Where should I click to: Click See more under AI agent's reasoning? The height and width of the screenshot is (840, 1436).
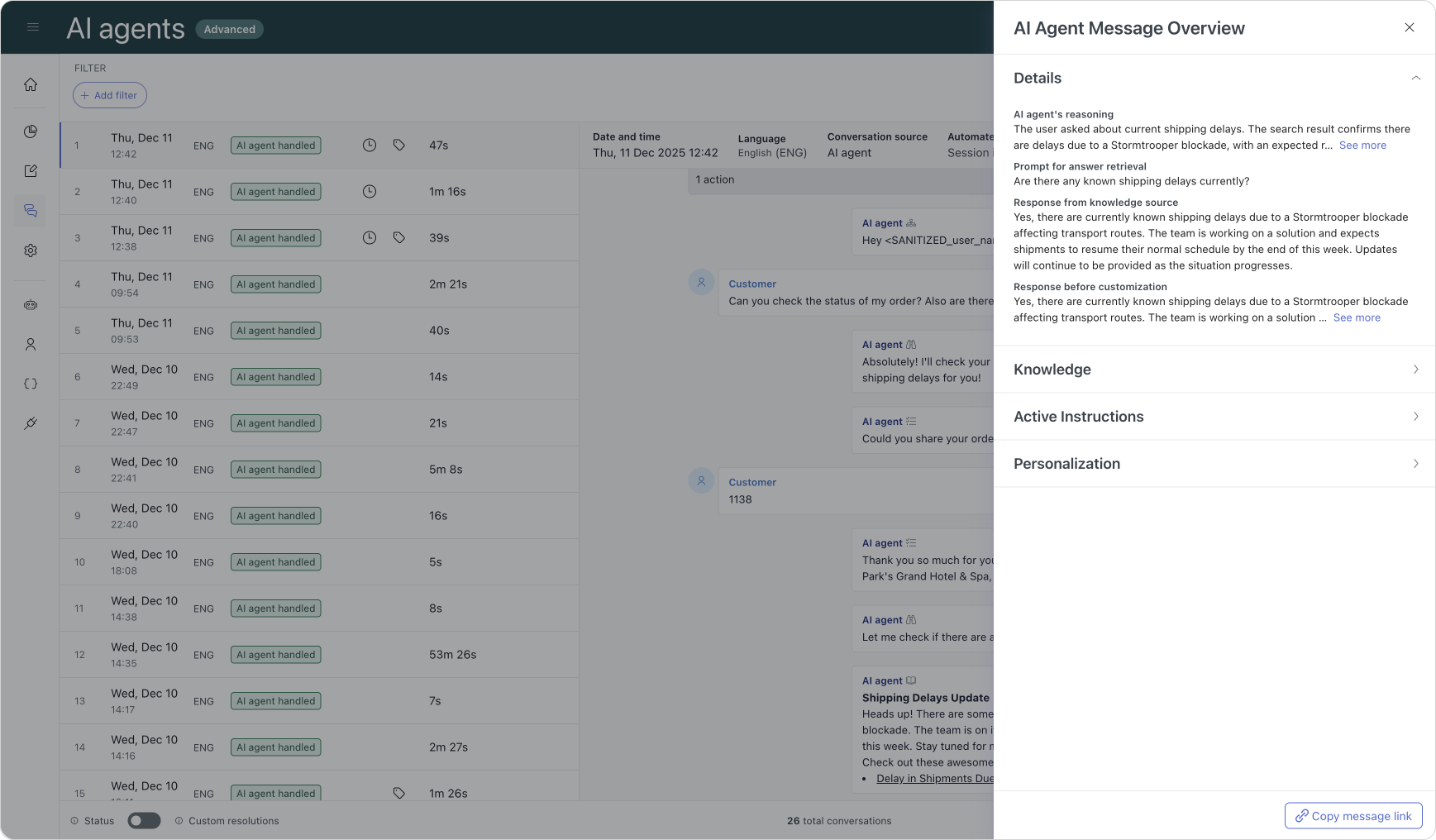[x=1362, y=146]
